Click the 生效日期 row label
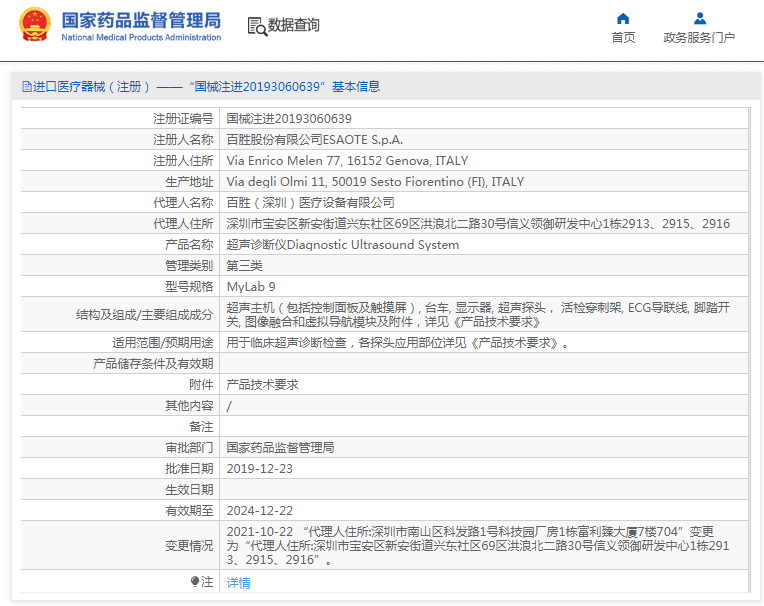764x606 pixels. click(x=189, y=490)
